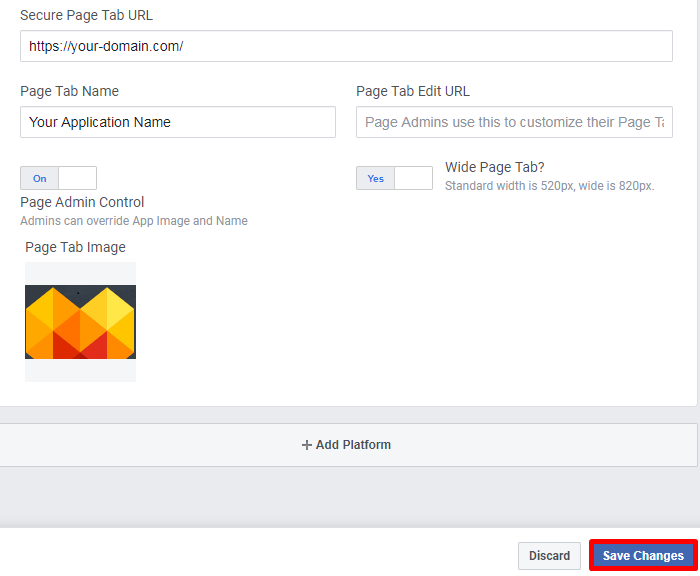Image resolution: width=700 pixels, height=576 pixels.
Task: Toggle the Page Admin Control switch
Action: point(58,178)
